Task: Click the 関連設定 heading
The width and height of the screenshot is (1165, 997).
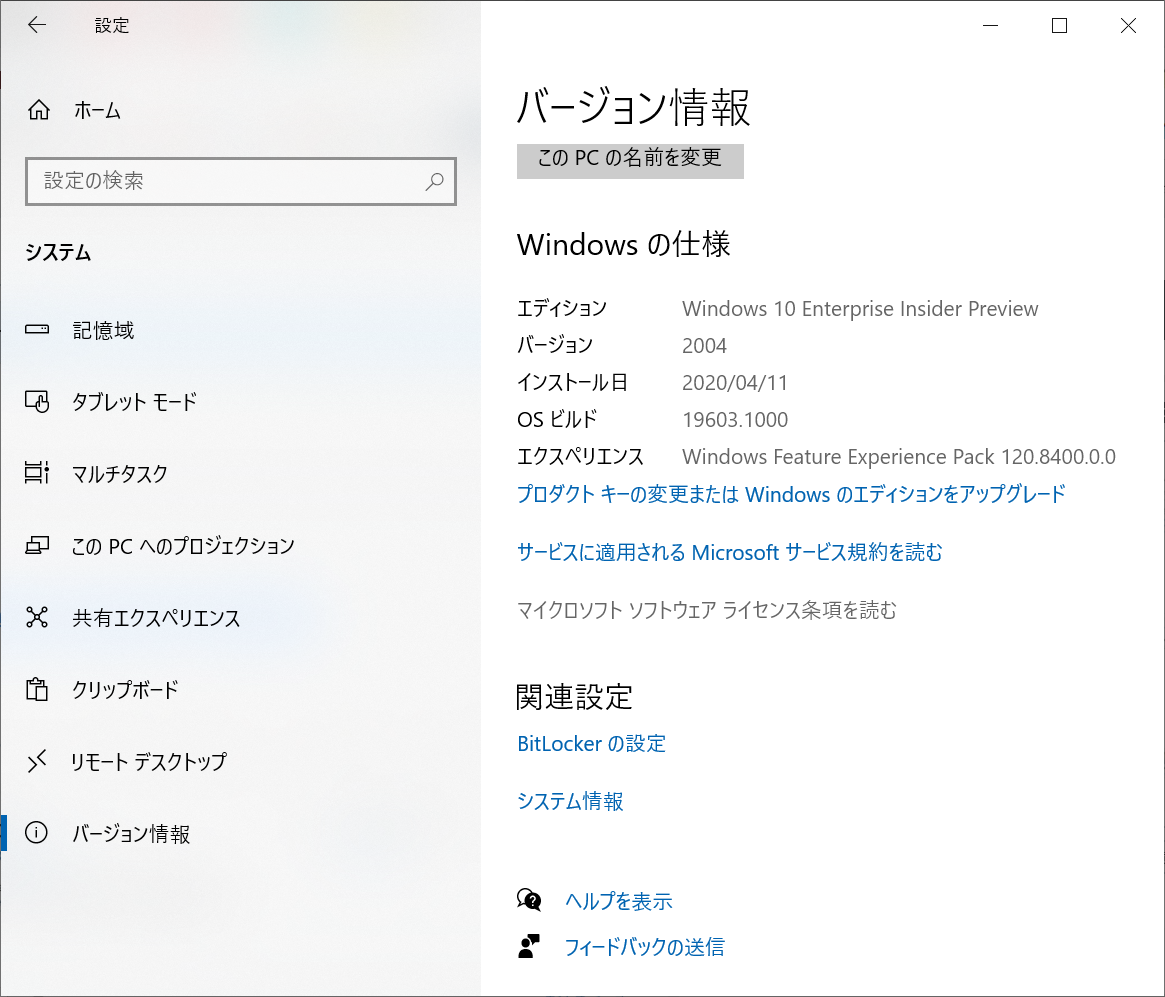Action: 574,697
